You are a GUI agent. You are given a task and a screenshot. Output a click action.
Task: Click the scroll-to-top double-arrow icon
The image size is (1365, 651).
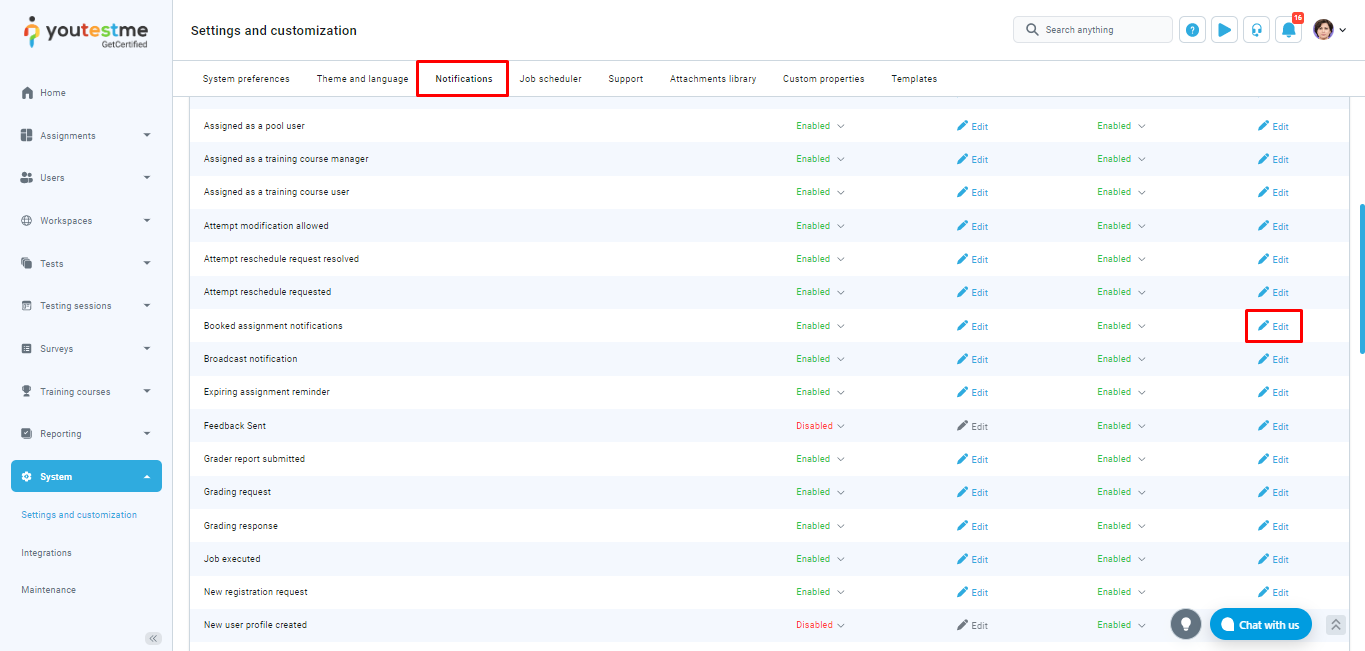tap(1335, 625)
